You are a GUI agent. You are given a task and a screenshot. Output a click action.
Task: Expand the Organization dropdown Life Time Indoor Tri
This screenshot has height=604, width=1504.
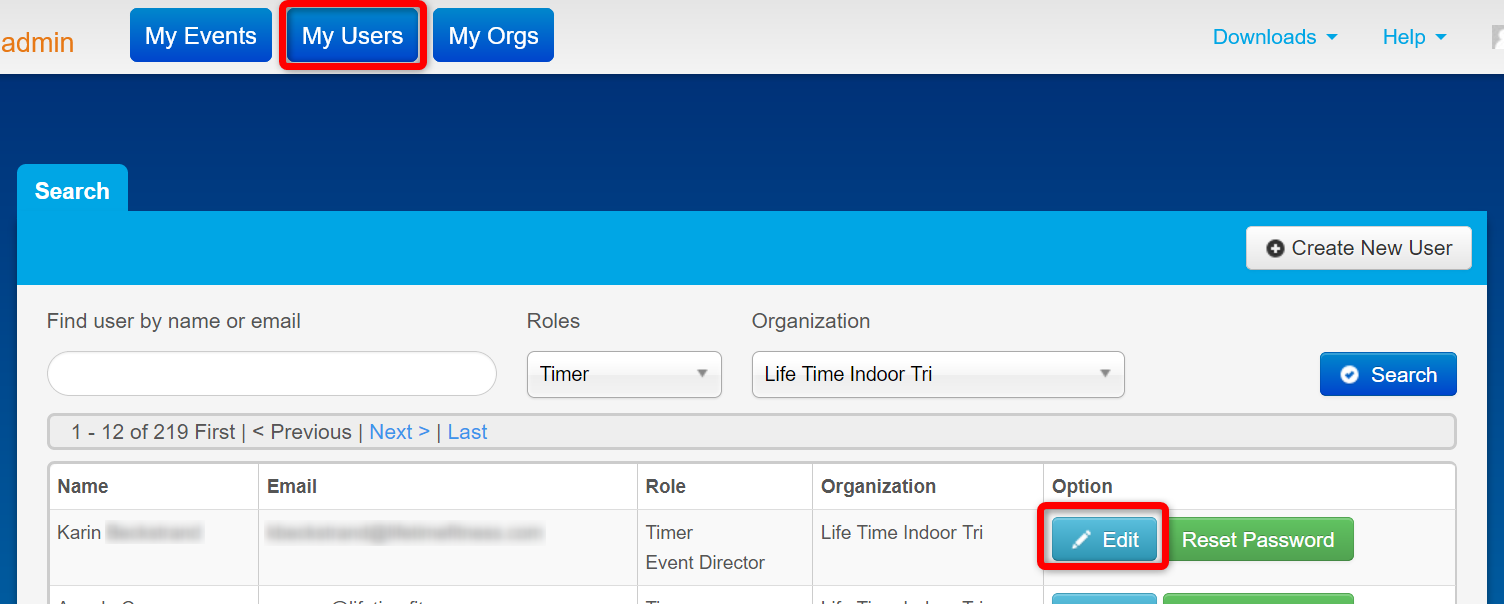[937, 374]
